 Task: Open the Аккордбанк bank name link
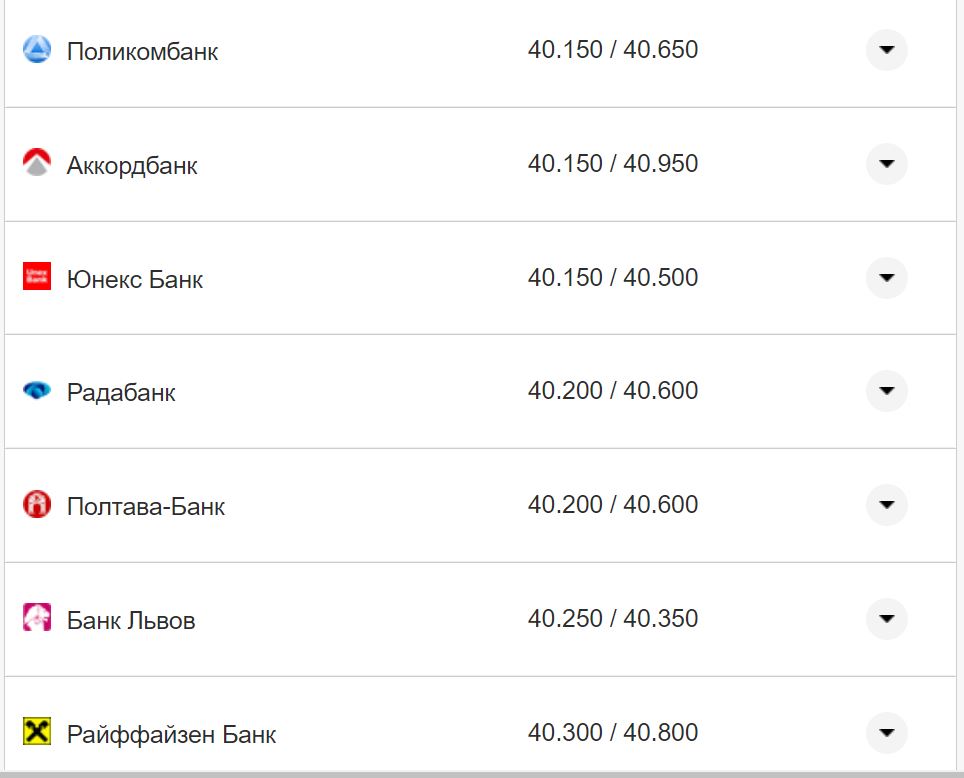pyautogui.click(x=132, y=166)
